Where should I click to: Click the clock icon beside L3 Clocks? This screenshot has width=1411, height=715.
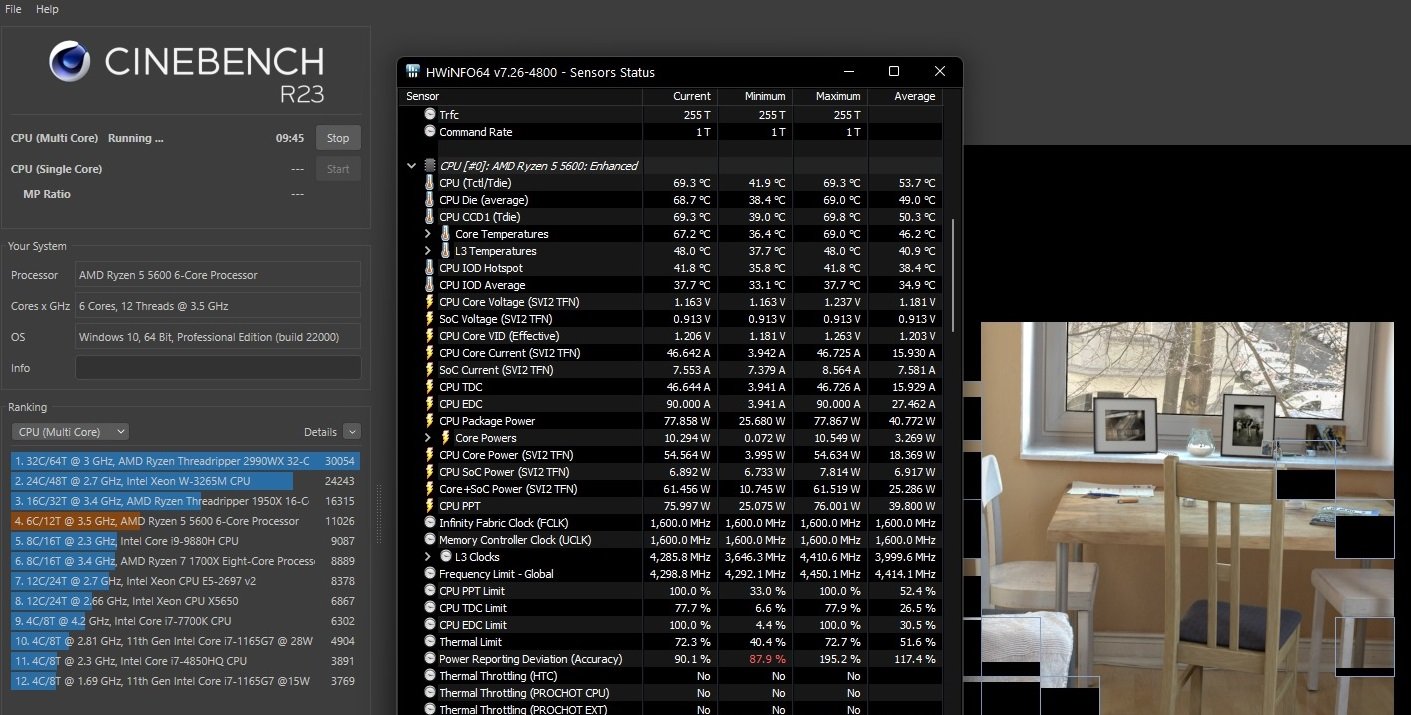coord(446,557)
